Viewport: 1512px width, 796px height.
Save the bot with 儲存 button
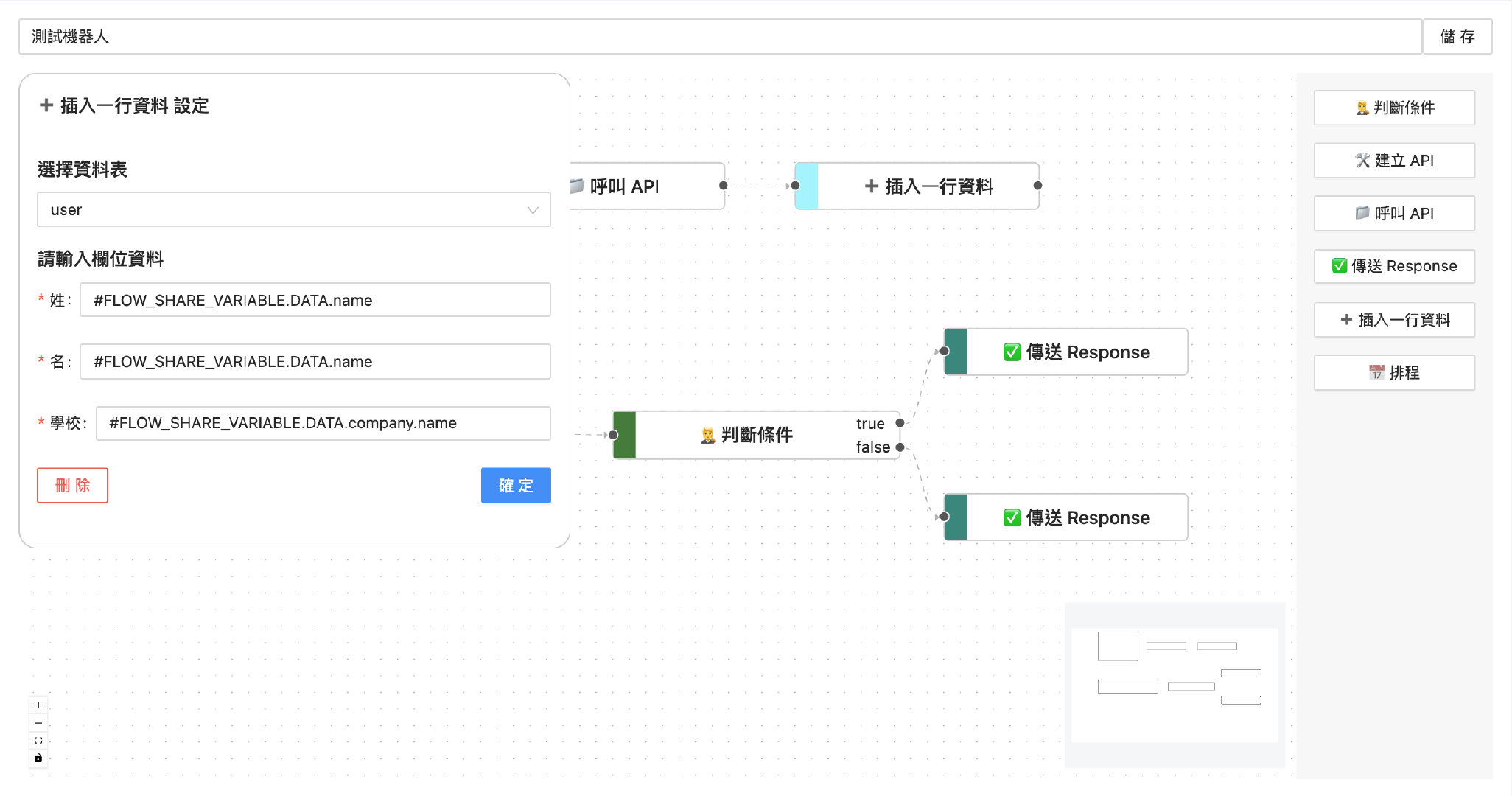point(1457,37)
